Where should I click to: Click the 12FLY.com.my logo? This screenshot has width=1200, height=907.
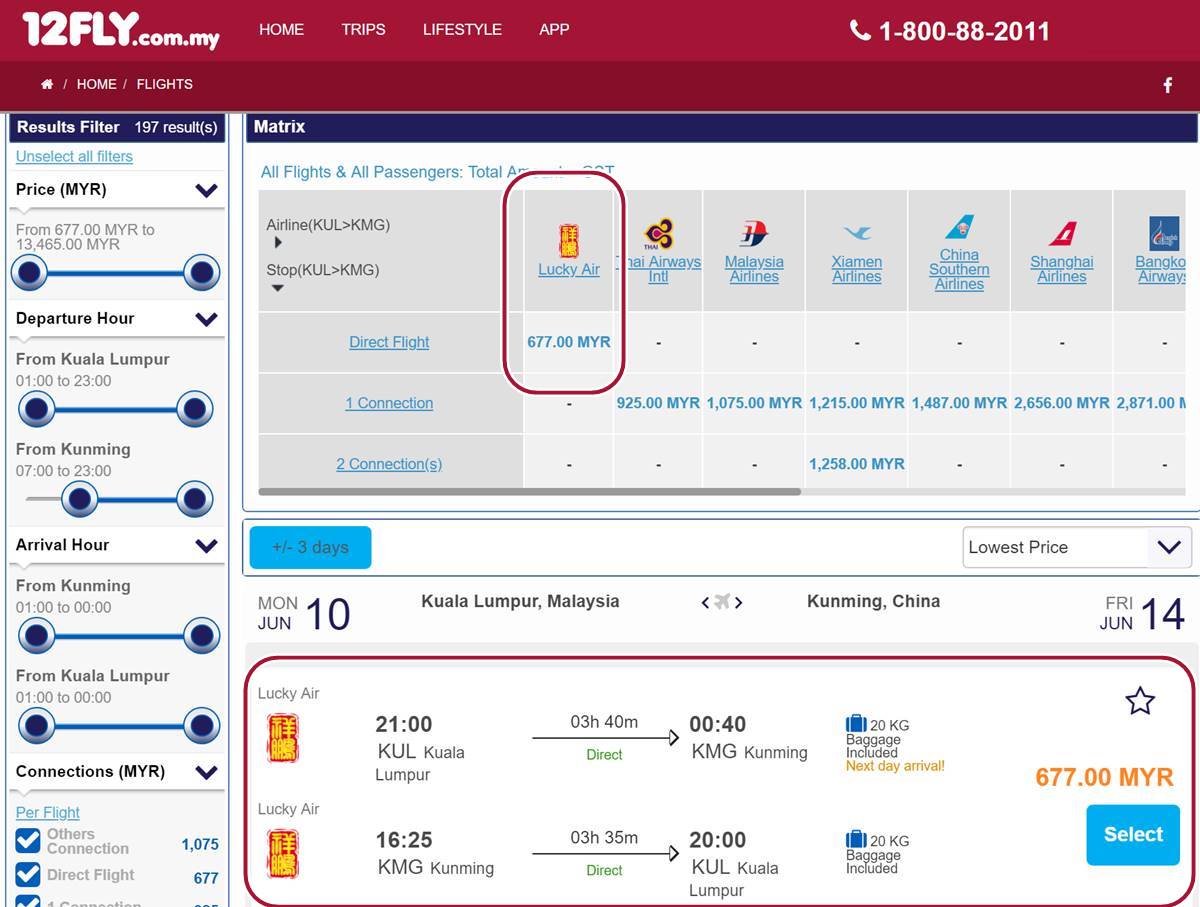pos(120,30)
